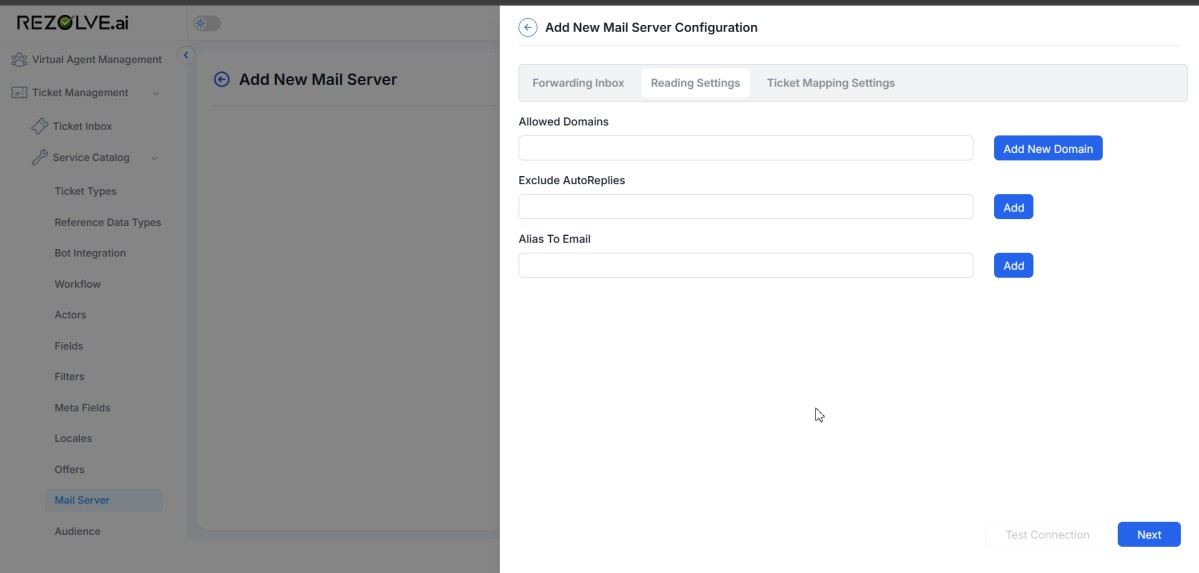Toggle the light/dark theme switch

(206, 24)
